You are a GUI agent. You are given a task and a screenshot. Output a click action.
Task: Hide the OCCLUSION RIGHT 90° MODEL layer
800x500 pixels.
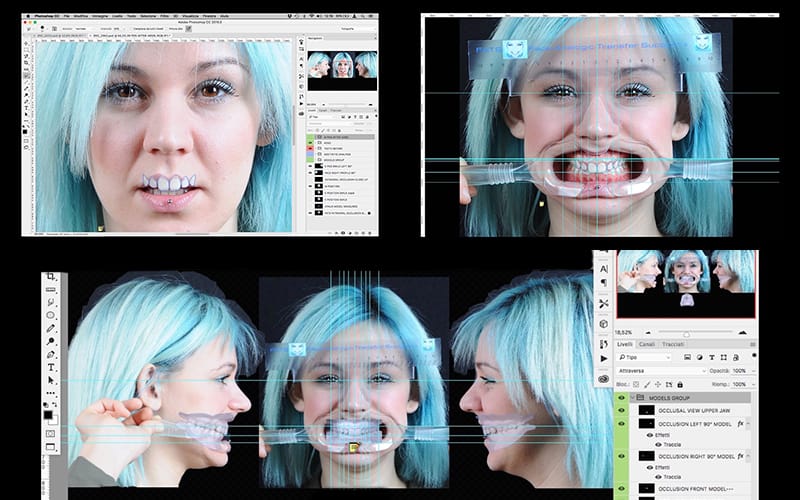(621, 456)
